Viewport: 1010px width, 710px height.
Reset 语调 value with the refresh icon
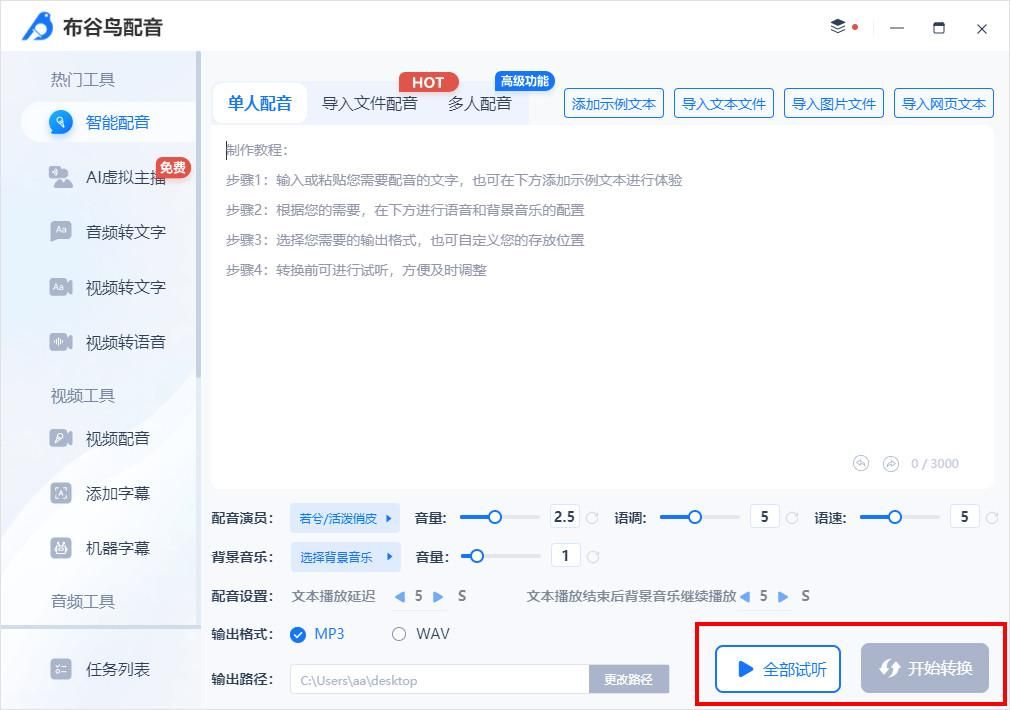click(792, 517)
